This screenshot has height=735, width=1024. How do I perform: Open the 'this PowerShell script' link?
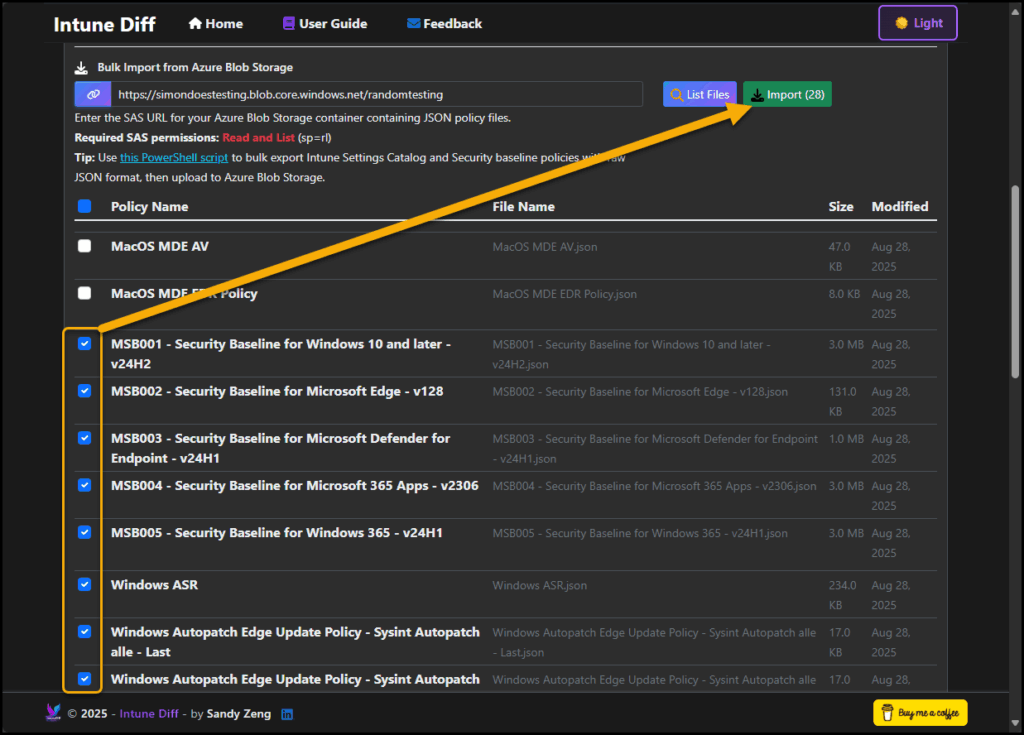pos(174,157)
